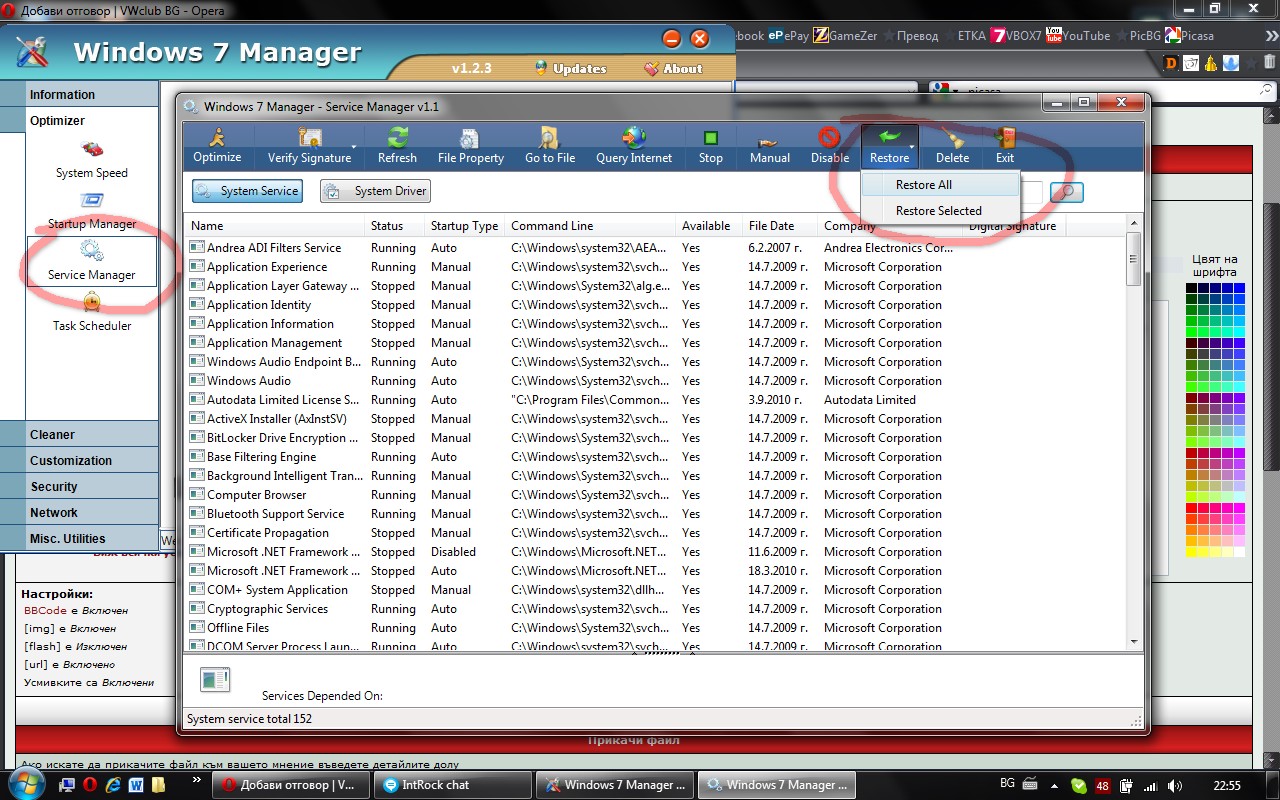Sort by Startup Type column

465,226
